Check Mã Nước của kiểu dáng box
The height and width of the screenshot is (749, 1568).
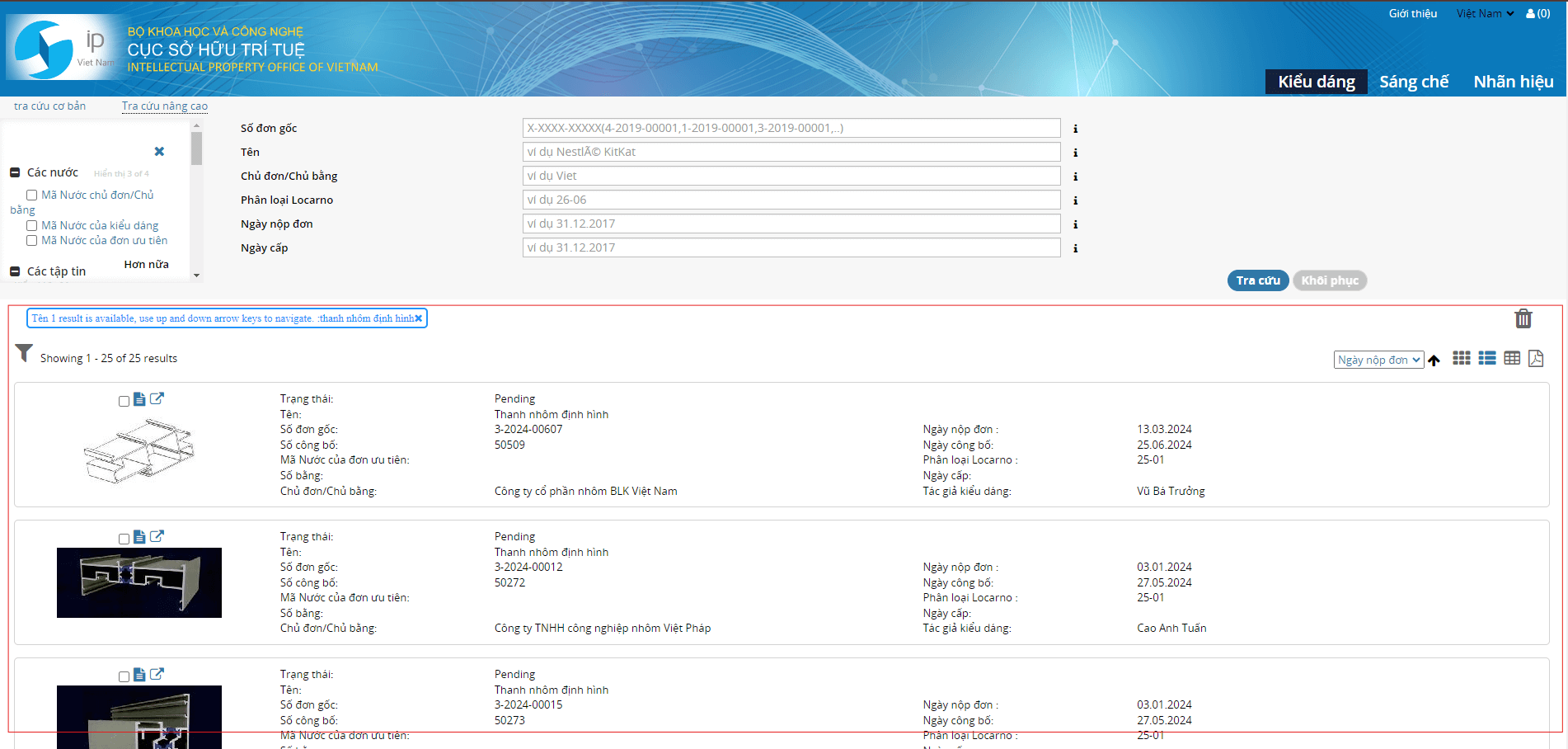point(31,226)
